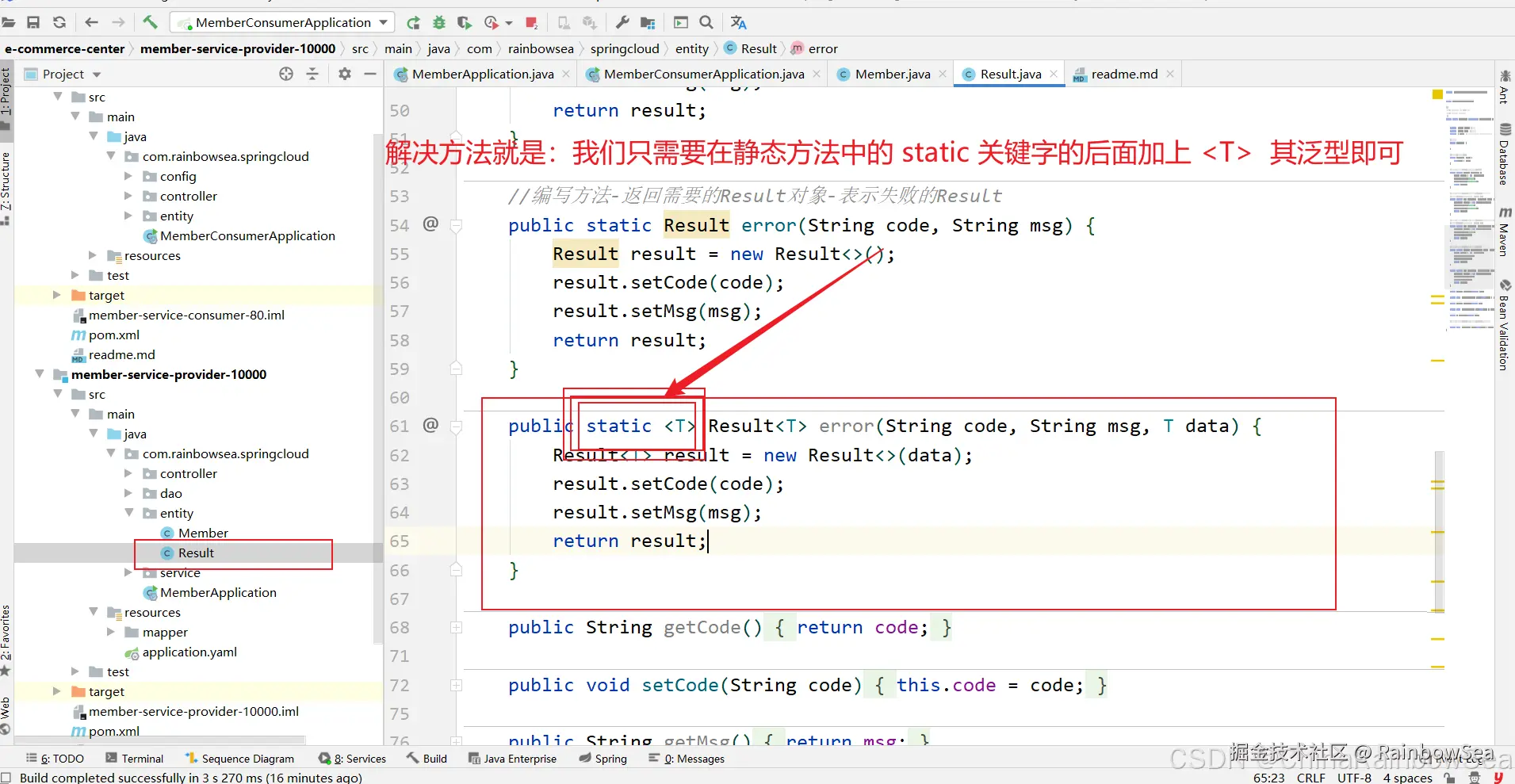
Task: Open settings using the wrench icon
Action: click(622, 22)
